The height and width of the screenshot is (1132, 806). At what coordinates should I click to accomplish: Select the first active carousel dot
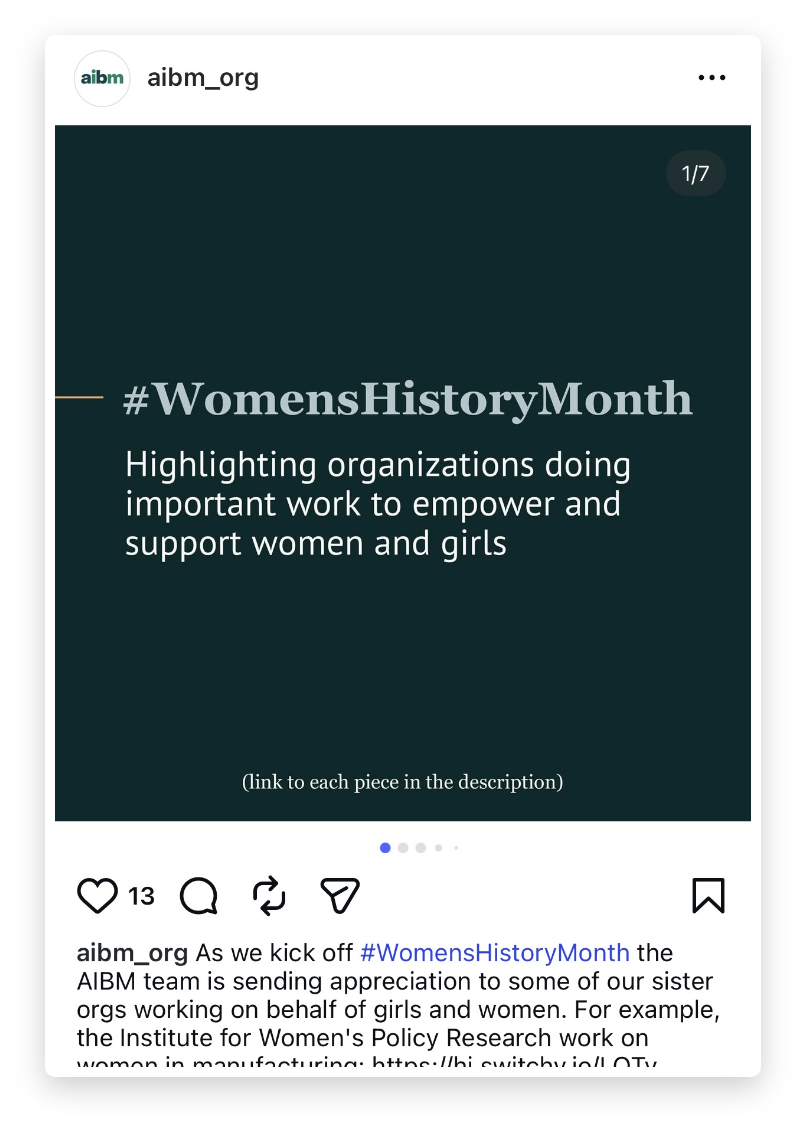click(x=385, y=848)
